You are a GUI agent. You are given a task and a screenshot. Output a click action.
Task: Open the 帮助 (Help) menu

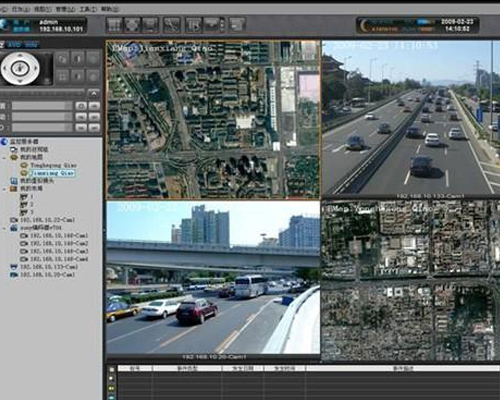tap(110, 9)
